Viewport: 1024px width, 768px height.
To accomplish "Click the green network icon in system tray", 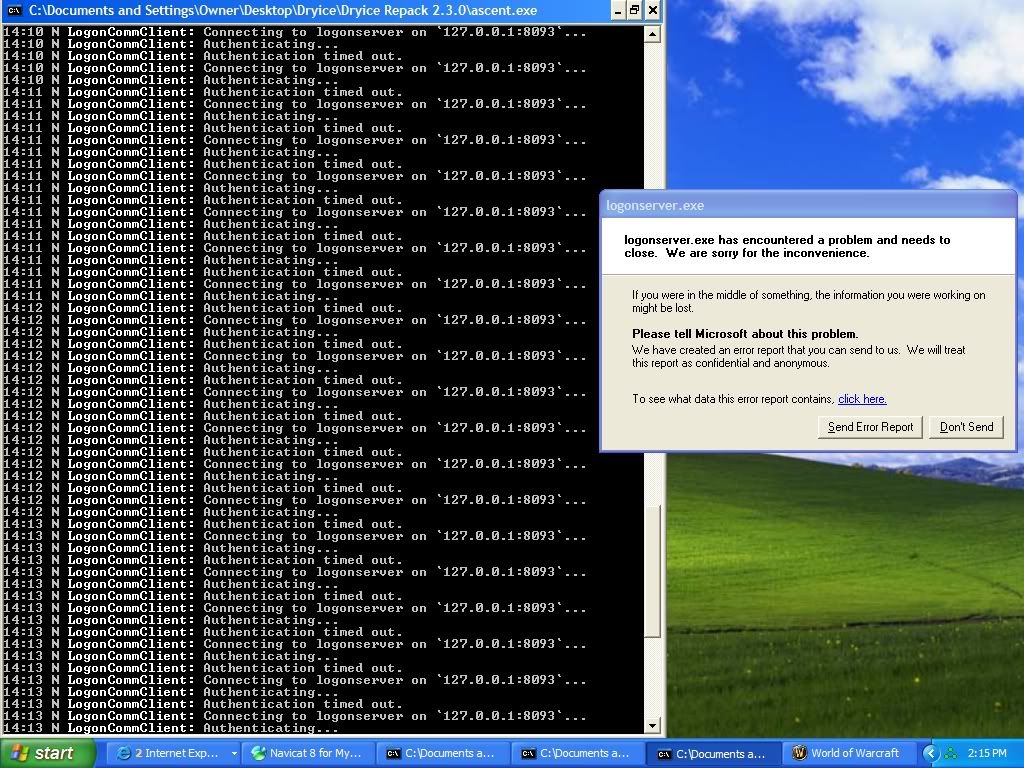I will pos(951,753).
